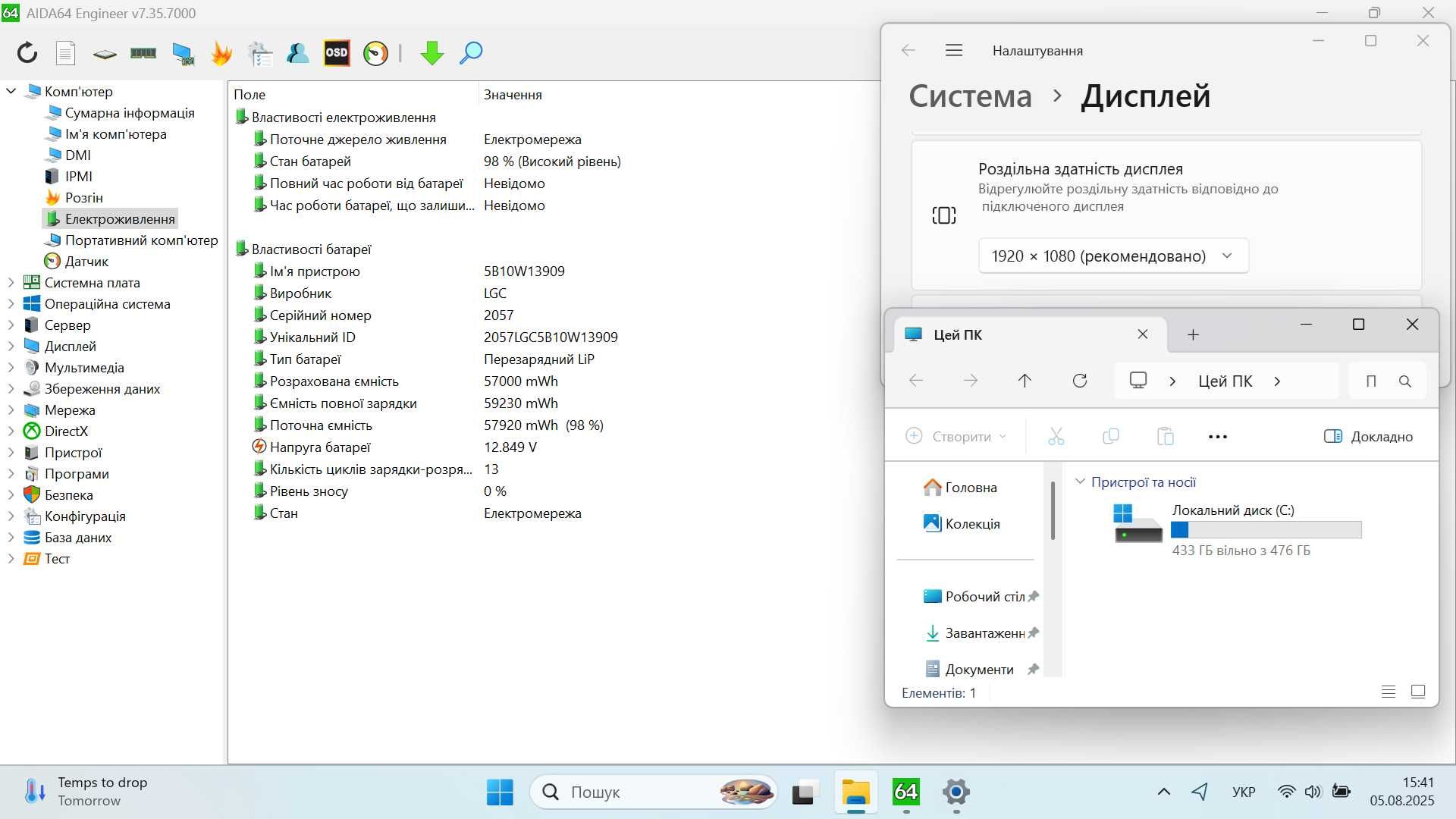Open the three-dots more options in Explorer
Viewport: 1456px width, 819px height.
[1217, 436]
